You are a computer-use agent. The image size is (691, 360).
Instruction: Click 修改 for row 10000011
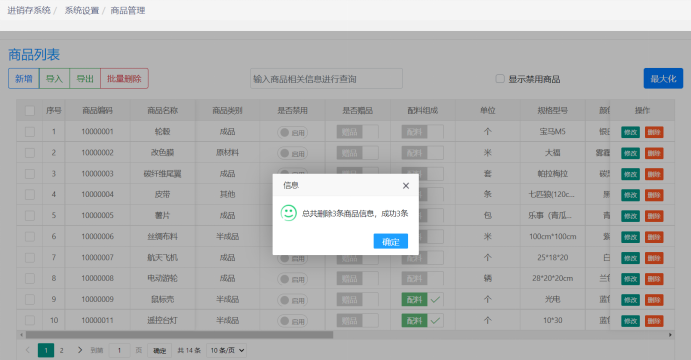pos(630,321)
